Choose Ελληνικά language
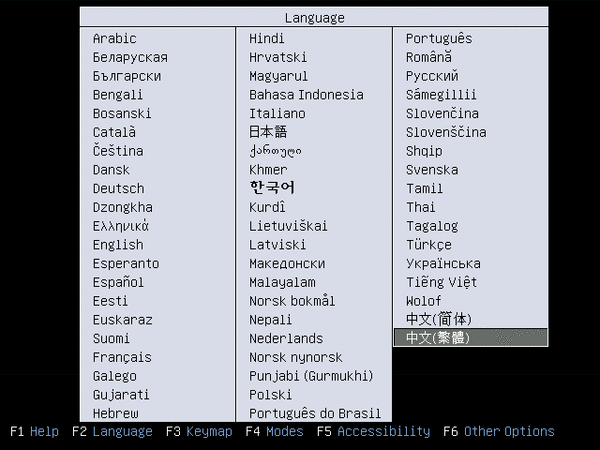This screenshot has height=450, width=600. pyautogui.click(x=121, y=226)
